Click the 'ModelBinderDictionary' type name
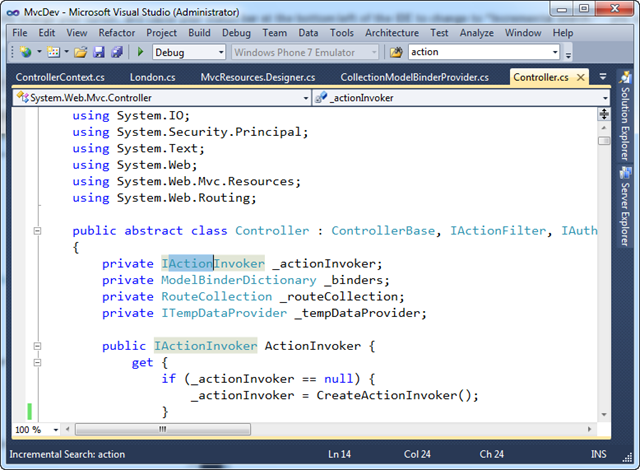 239,280
